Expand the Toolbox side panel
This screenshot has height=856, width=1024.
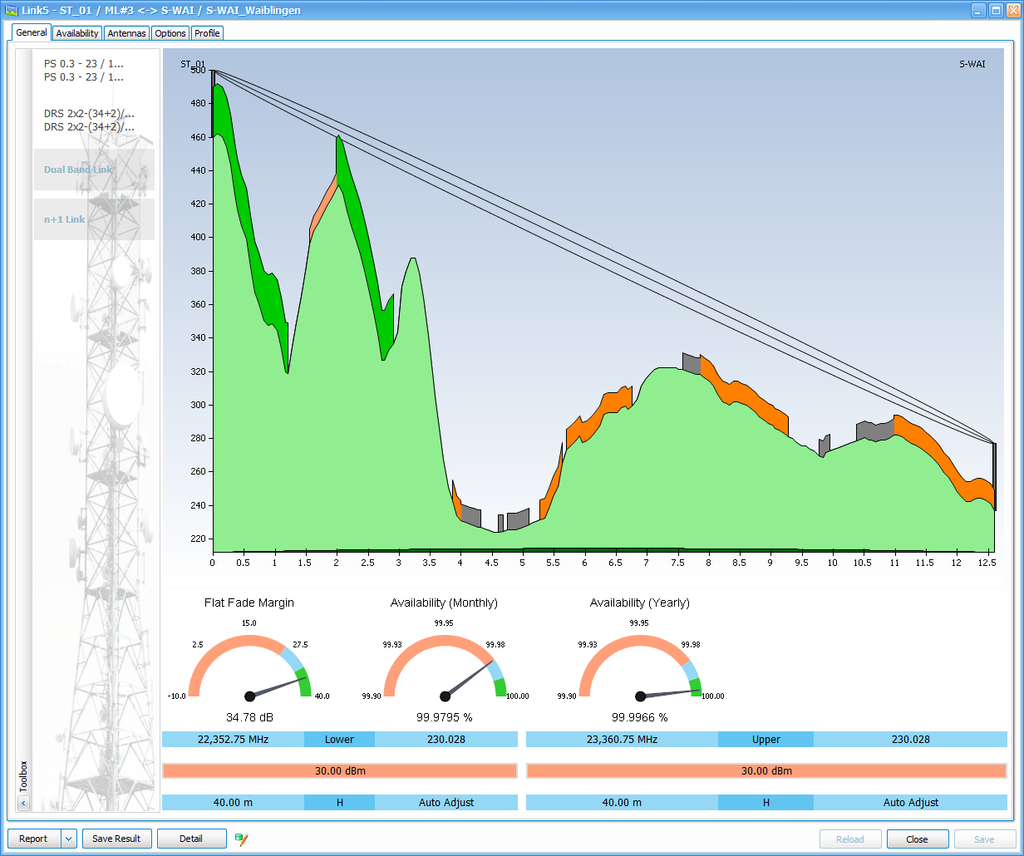coord(22,802)
